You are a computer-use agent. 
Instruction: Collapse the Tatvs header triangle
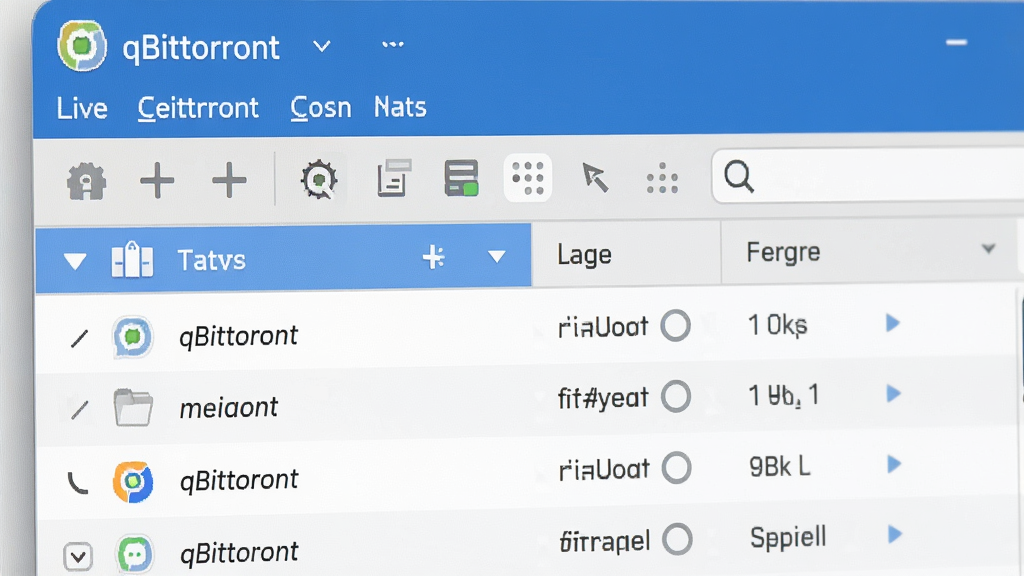click(75, 261)
